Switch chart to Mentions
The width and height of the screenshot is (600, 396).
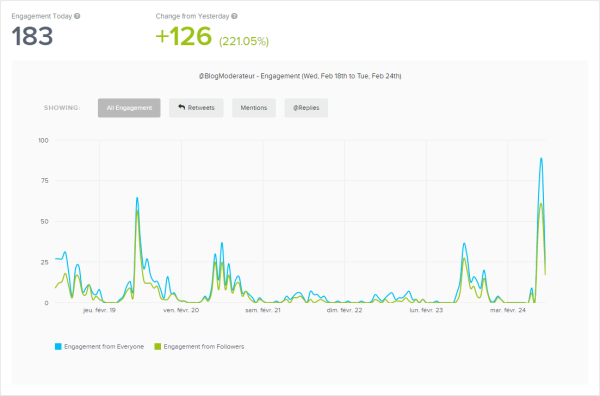pyautogui.click(x=254, y=108)
